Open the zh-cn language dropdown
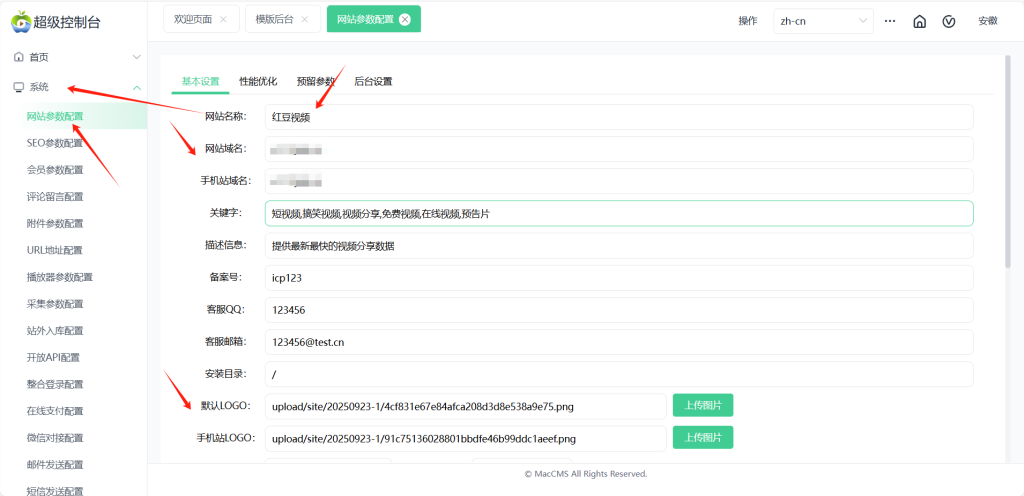 (824, 21)
